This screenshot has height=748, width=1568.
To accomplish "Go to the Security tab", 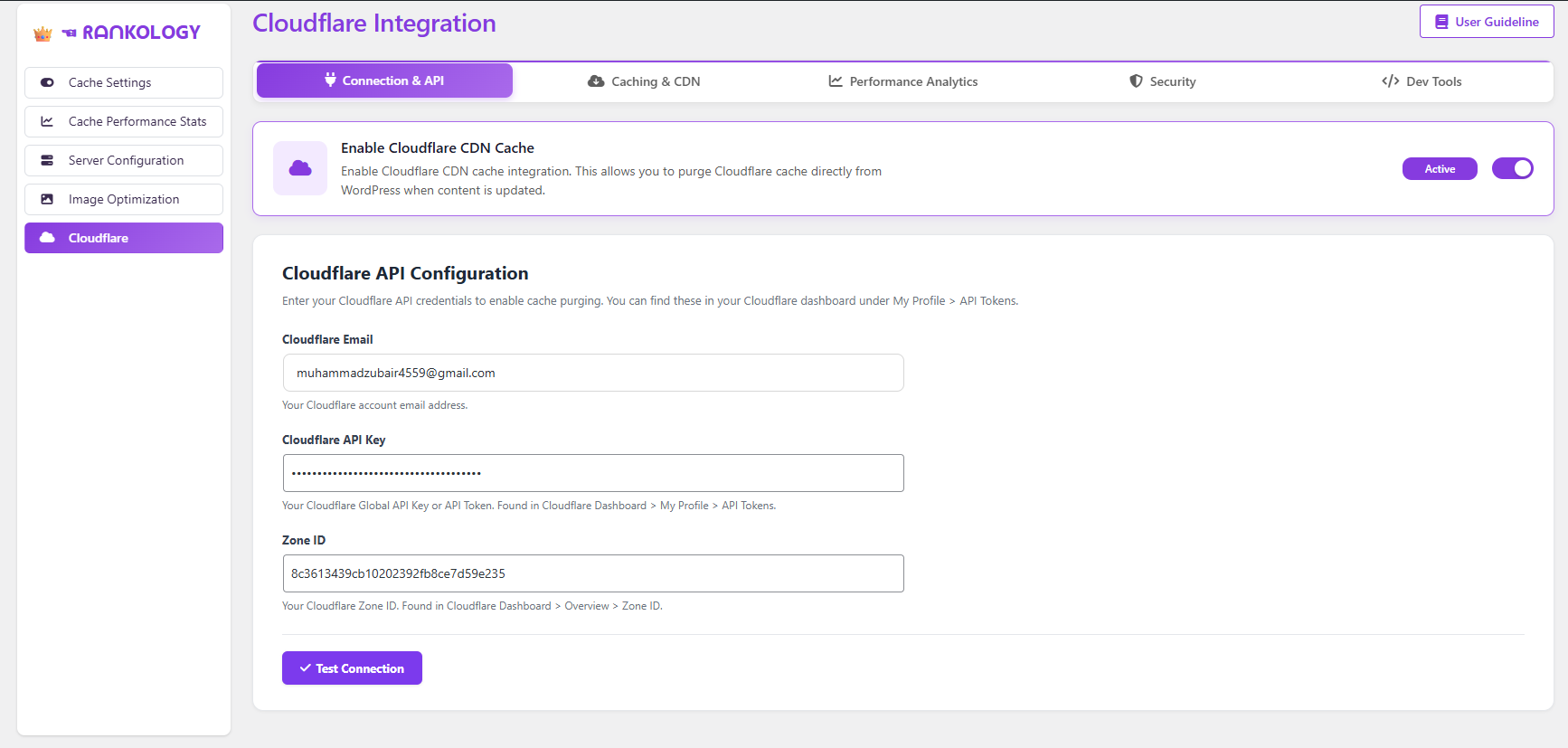I will tap(1162, 81).
